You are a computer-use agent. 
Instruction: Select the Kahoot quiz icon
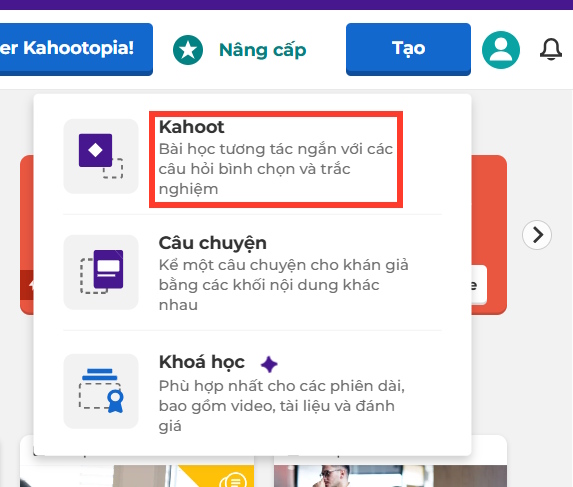click(101, 156)
